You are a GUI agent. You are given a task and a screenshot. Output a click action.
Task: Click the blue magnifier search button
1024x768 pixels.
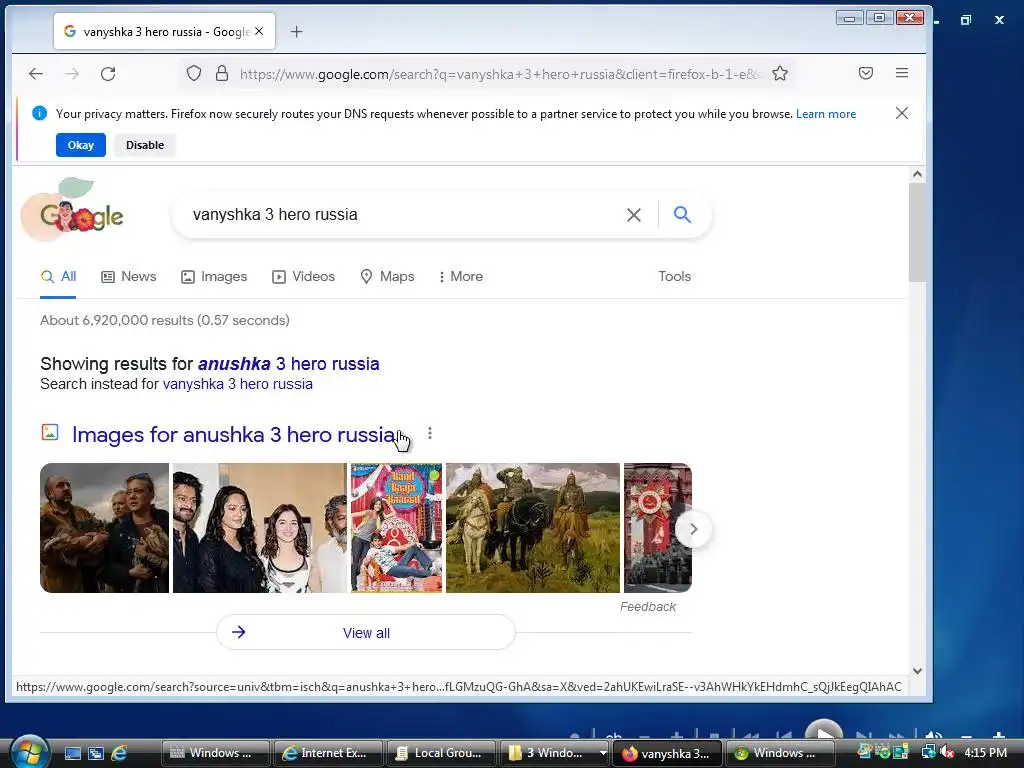(x=682, y=214)
